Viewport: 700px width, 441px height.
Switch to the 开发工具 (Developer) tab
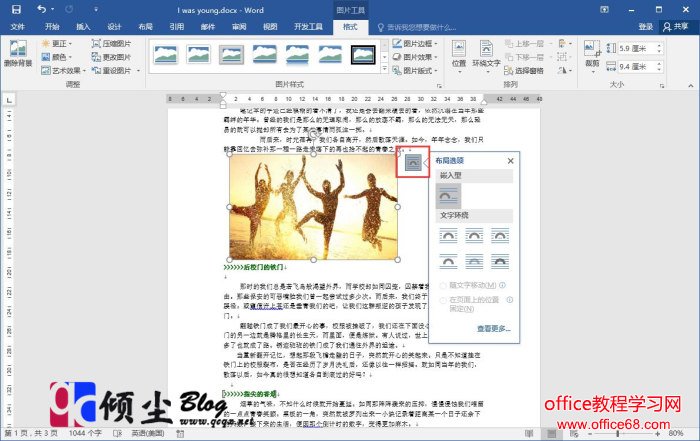pyautogui.click(x=308, y=27)
